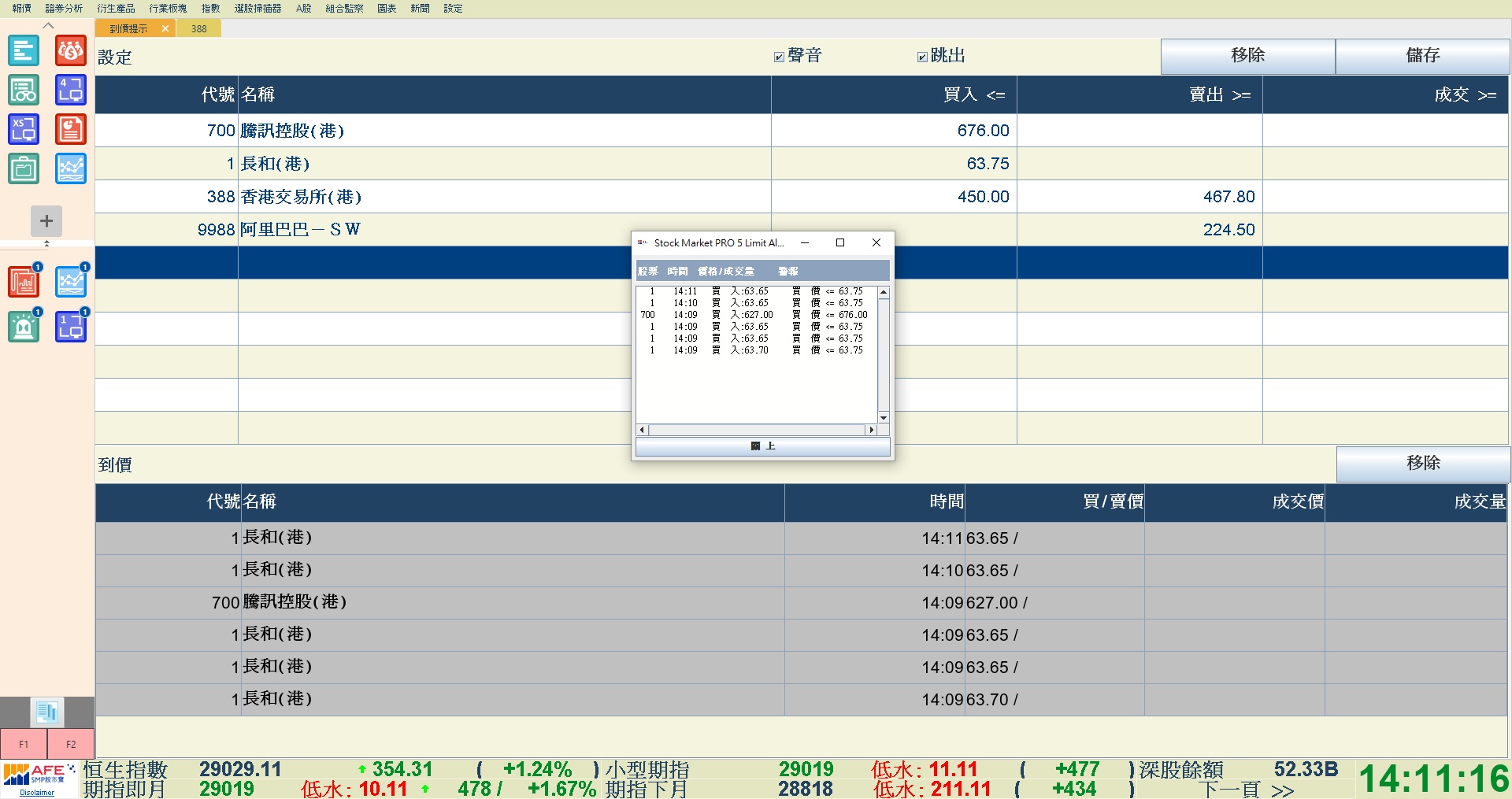Collapse sidebar with the top chevron arrow
The height and width of the screenshot is (799, 1512).
48,25
